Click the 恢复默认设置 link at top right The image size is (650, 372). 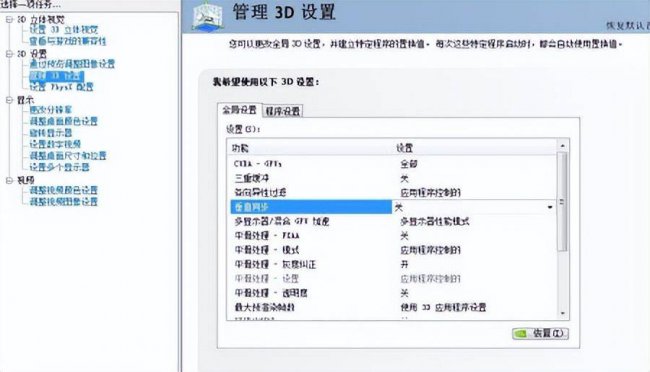pyautogui.click(x=628, y=25)
